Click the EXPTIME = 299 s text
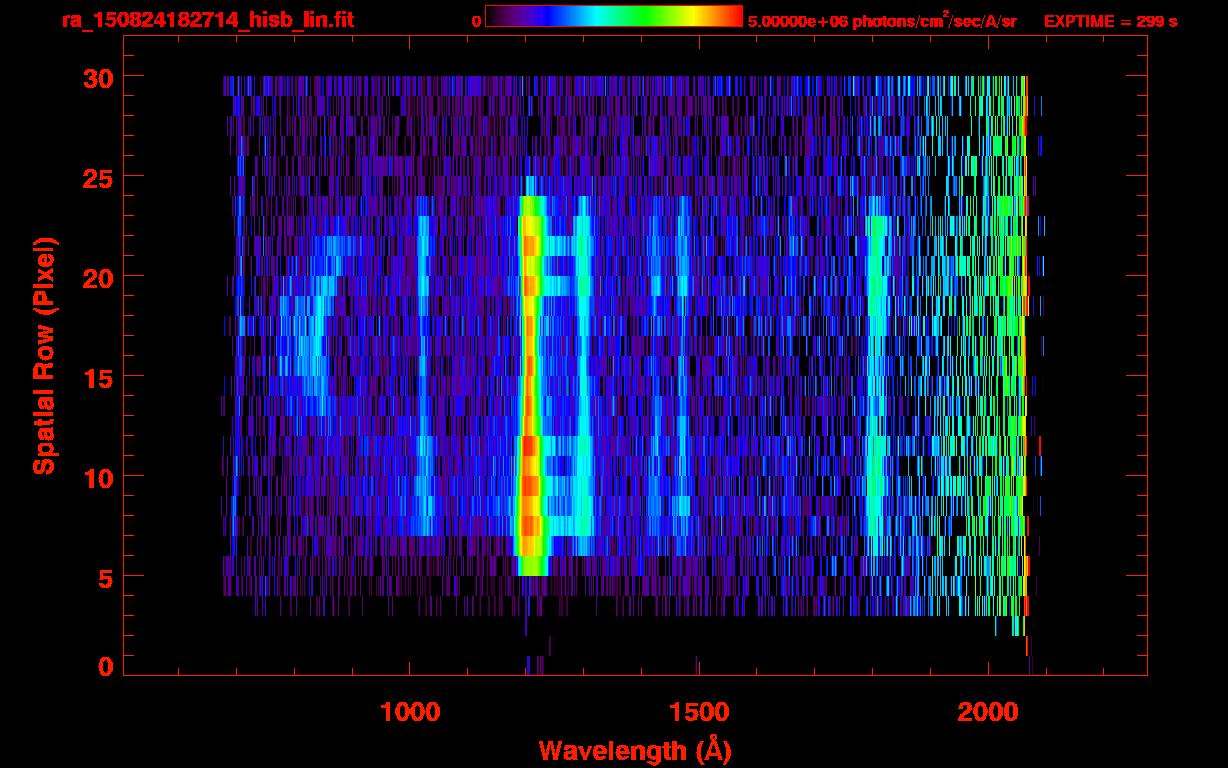Image resolution: width=1228 pixels, height=768 pixels. coord(1110,21)
